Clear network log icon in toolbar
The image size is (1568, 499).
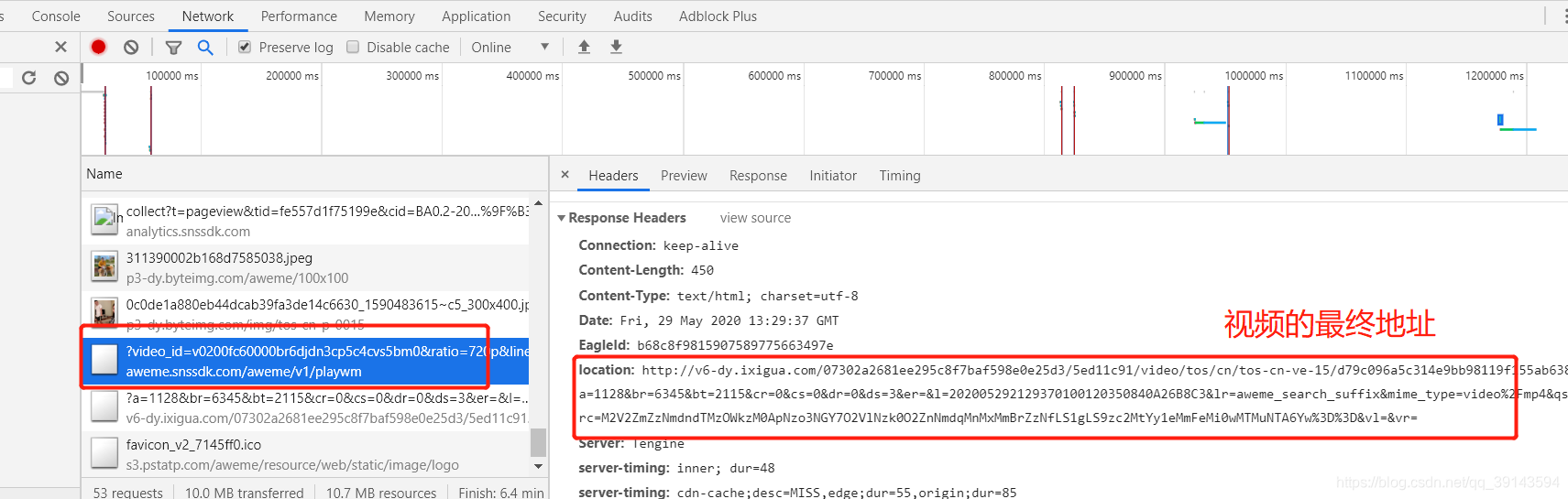pos(131,47)
